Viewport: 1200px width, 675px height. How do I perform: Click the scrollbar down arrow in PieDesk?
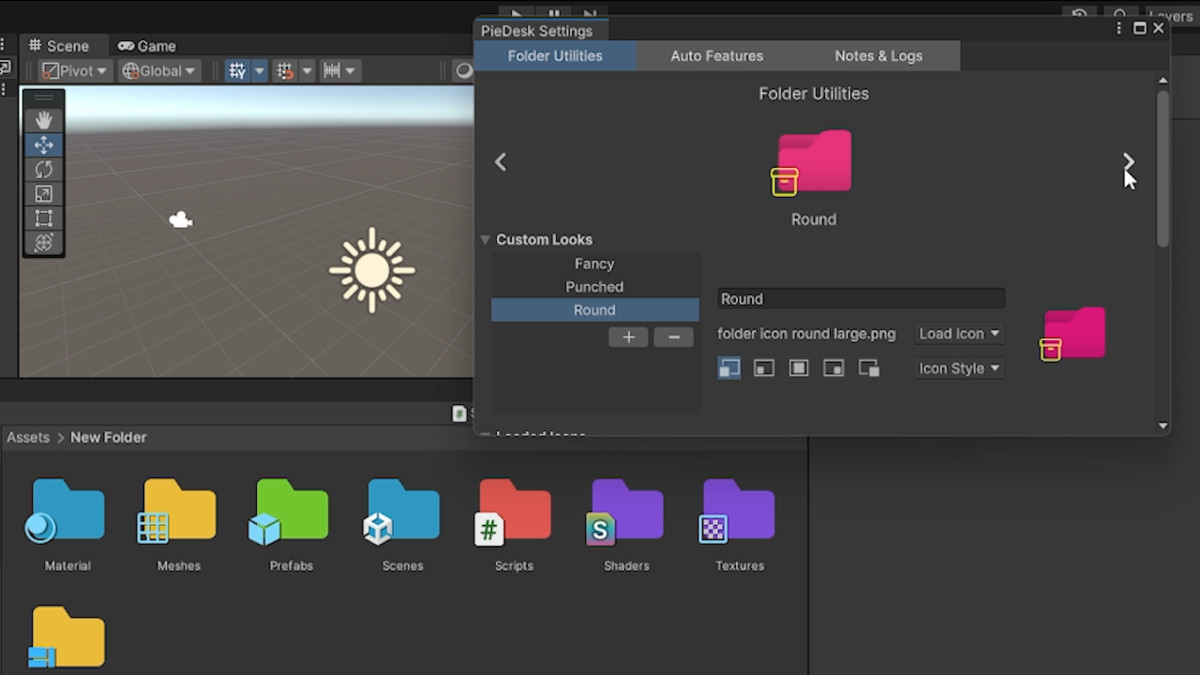point(1163,426)
